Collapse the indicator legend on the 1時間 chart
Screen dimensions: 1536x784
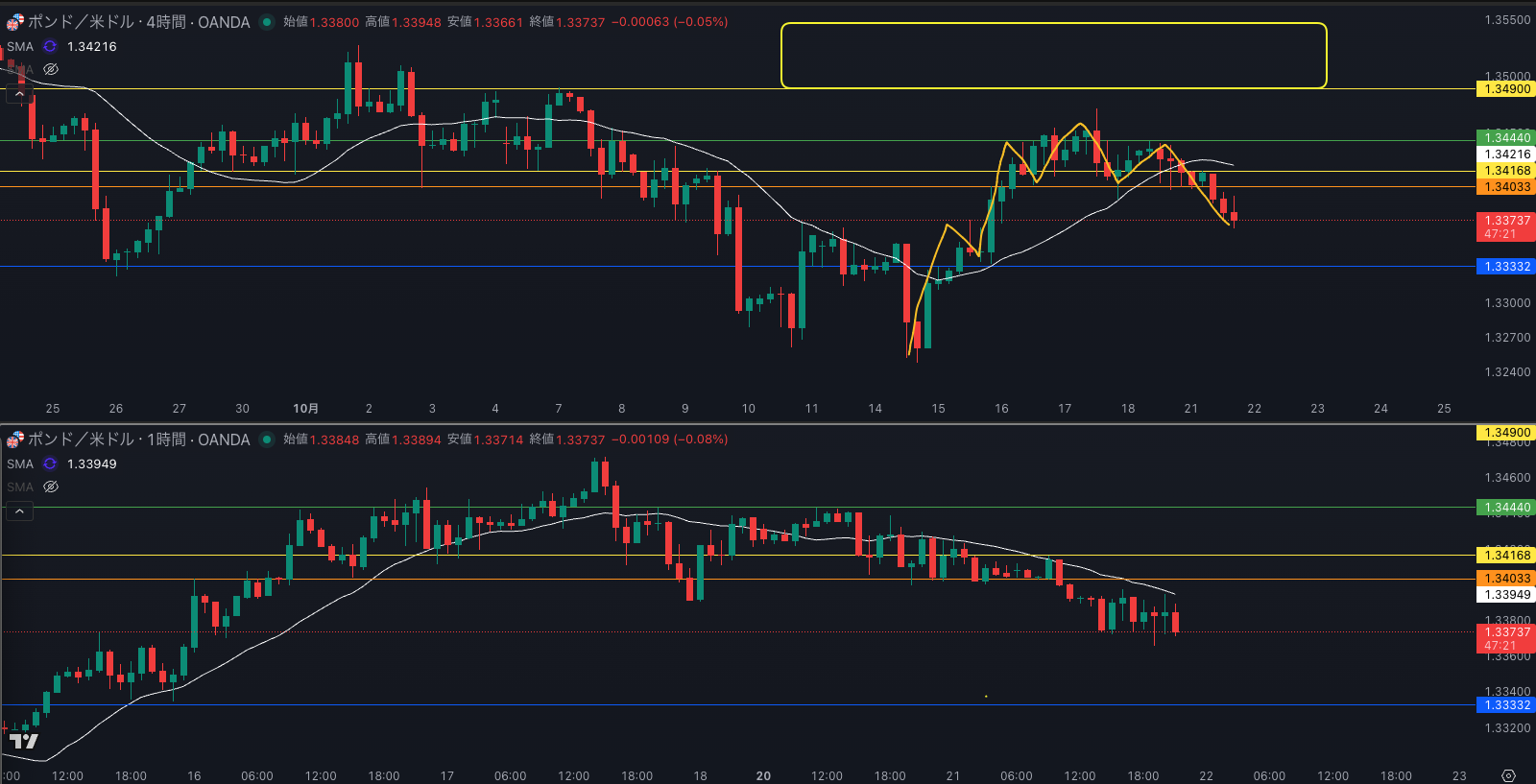pyautogui.click(x=19, y=511)
